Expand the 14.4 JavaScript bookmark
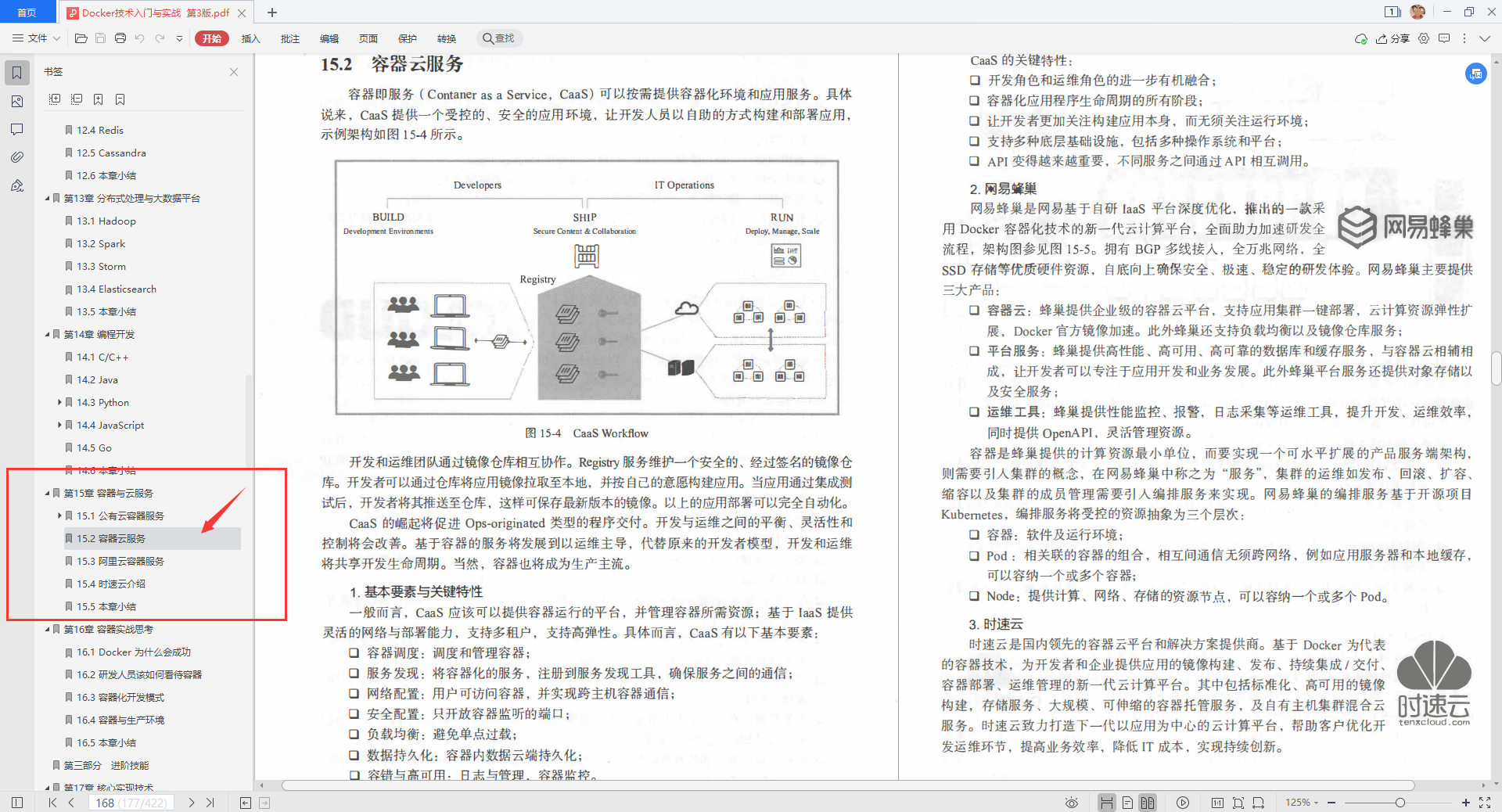The height and width of the screenshot is (812, 1502). tap(59, 425)
